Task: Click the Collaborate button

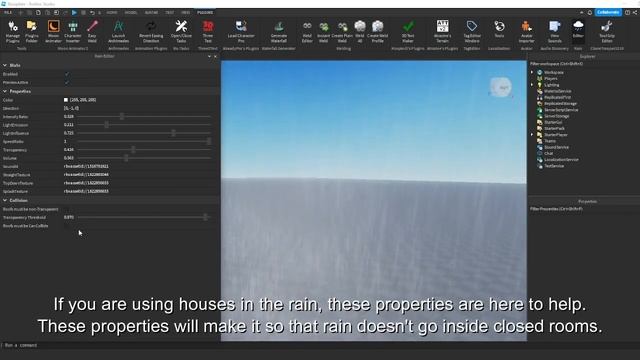Action: (608, 13)
